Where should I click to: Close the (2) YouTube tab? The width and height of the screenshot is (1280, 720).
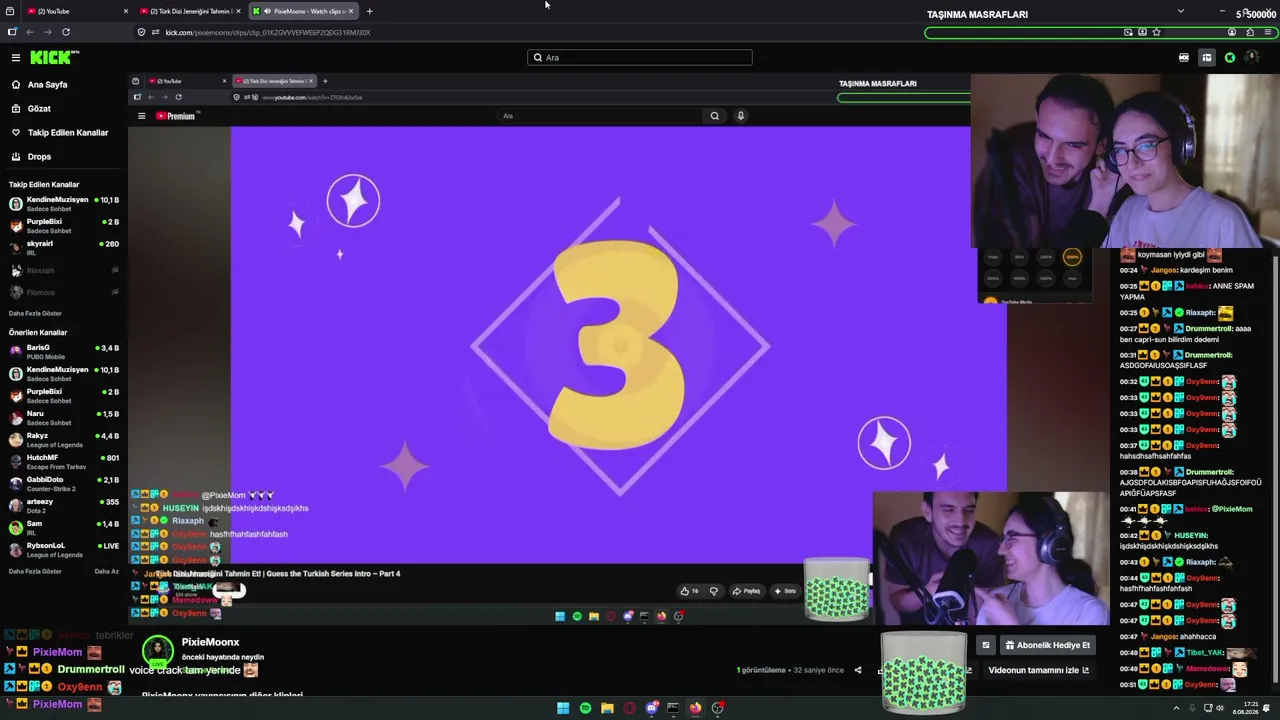coord(126,11)
